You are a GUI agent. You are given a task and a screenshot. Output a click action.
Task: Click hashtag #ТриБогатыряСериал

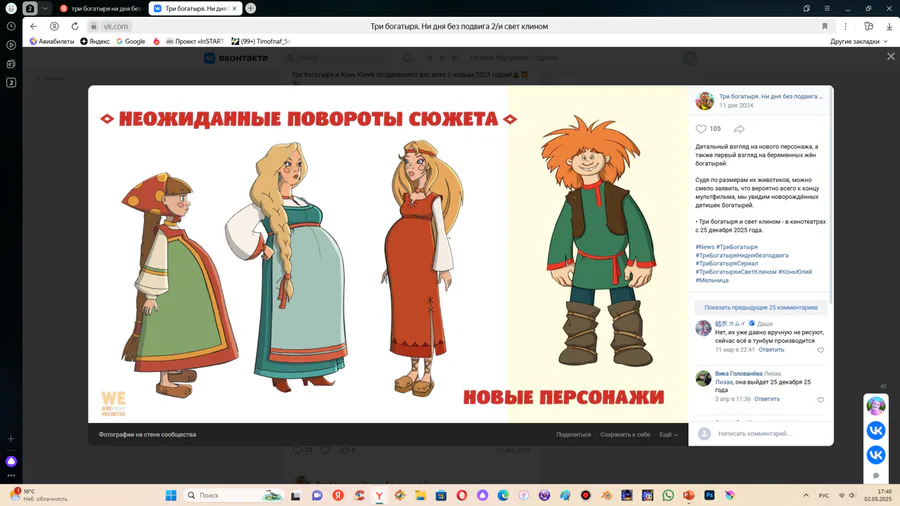click(x=727, y=263)
